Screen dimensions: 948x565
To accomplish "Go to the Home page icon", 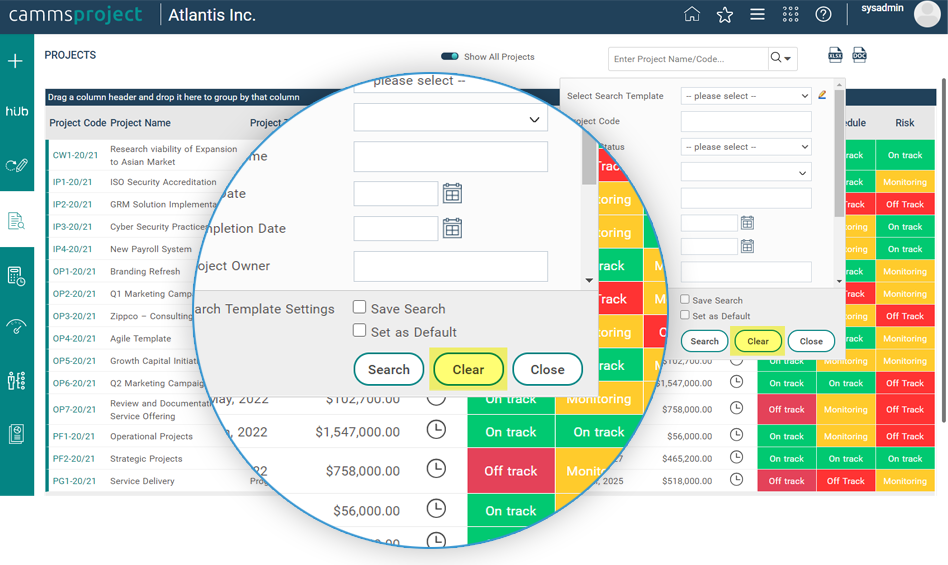I will [x=692, y=14].
